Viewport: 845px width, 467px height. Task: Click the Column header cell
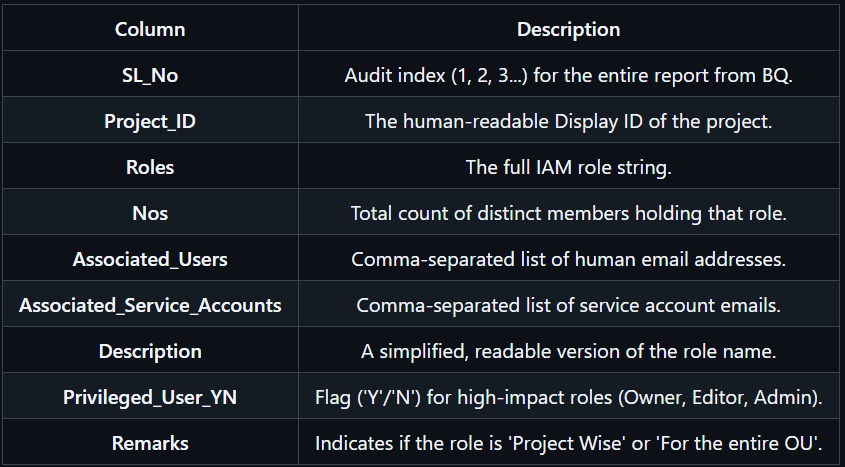[x=150, y=29]
